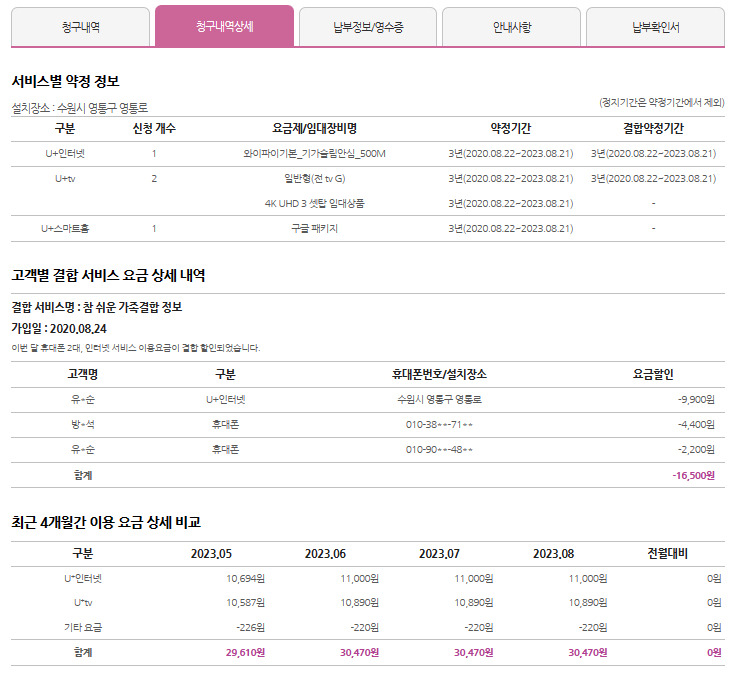The height and width of the screenshot is (677, 734).
Task: Open the 납부확인서 tab
Action: pyautogui.click(x=655, y=27)
